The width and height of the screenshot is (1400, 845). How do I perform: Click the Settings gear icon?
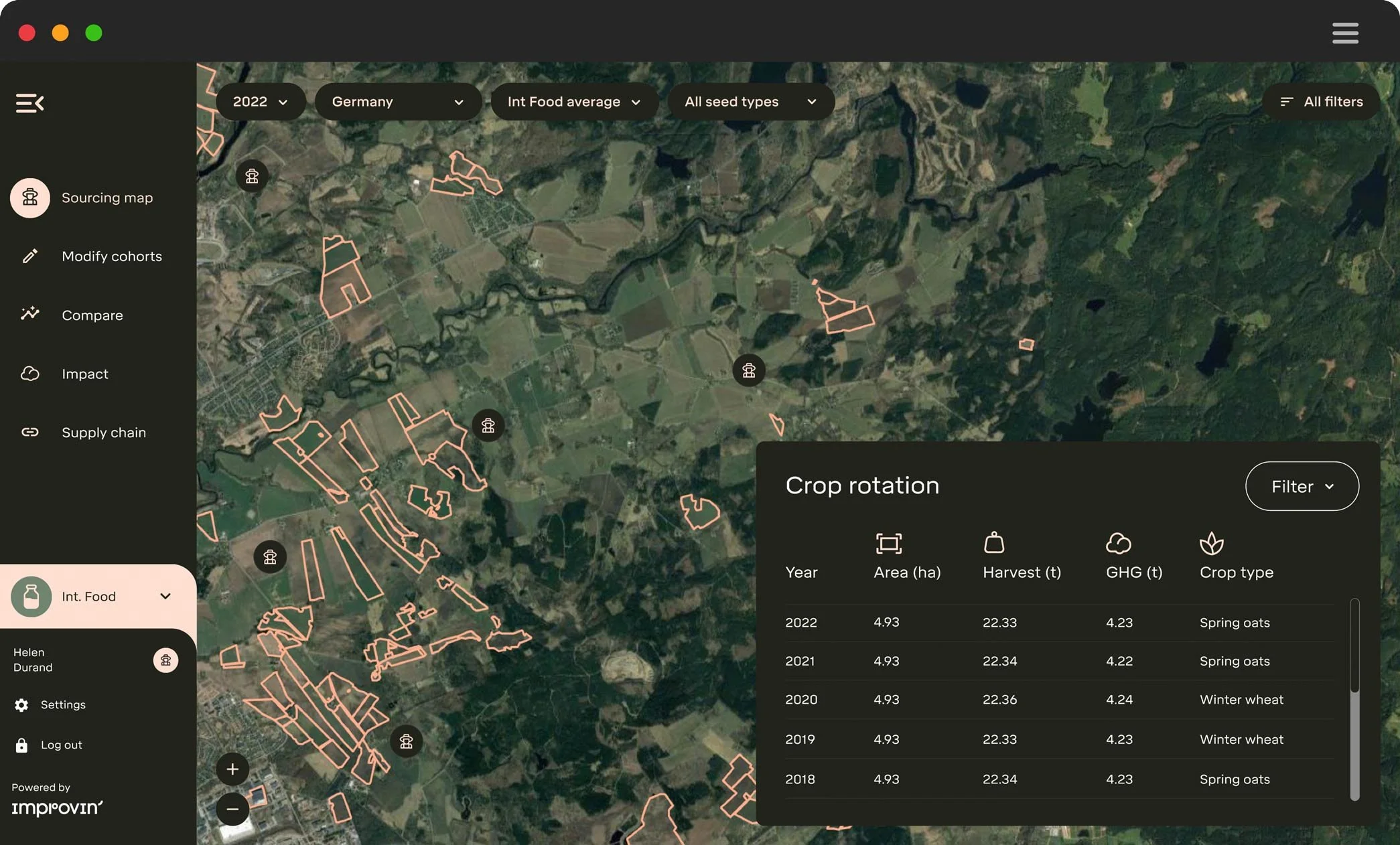21,705
